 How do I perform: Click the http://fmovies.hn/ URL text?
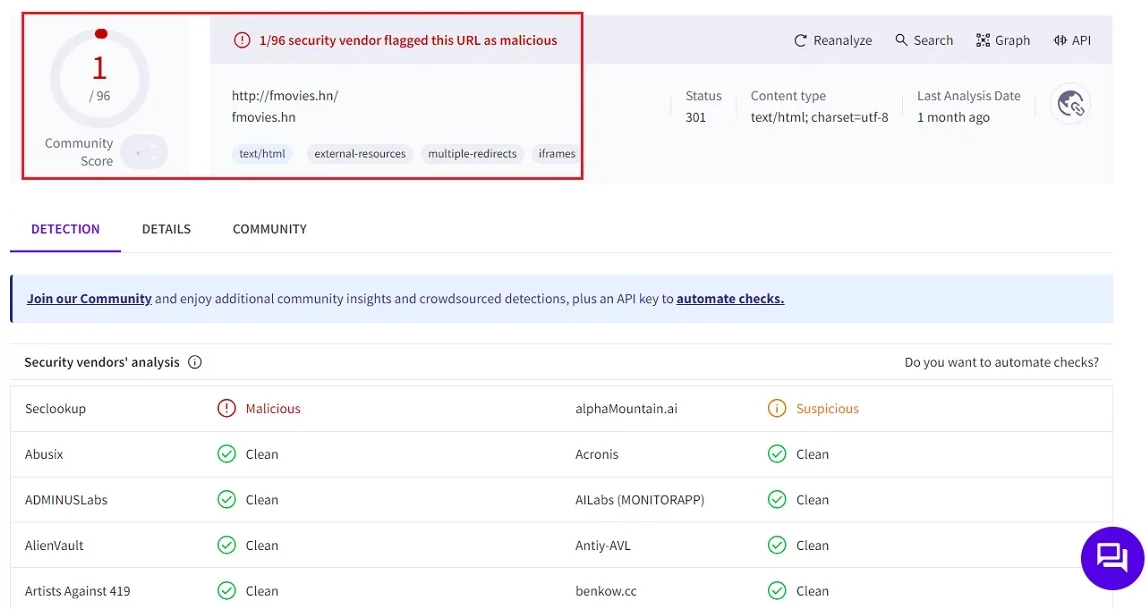click(285, 95)
